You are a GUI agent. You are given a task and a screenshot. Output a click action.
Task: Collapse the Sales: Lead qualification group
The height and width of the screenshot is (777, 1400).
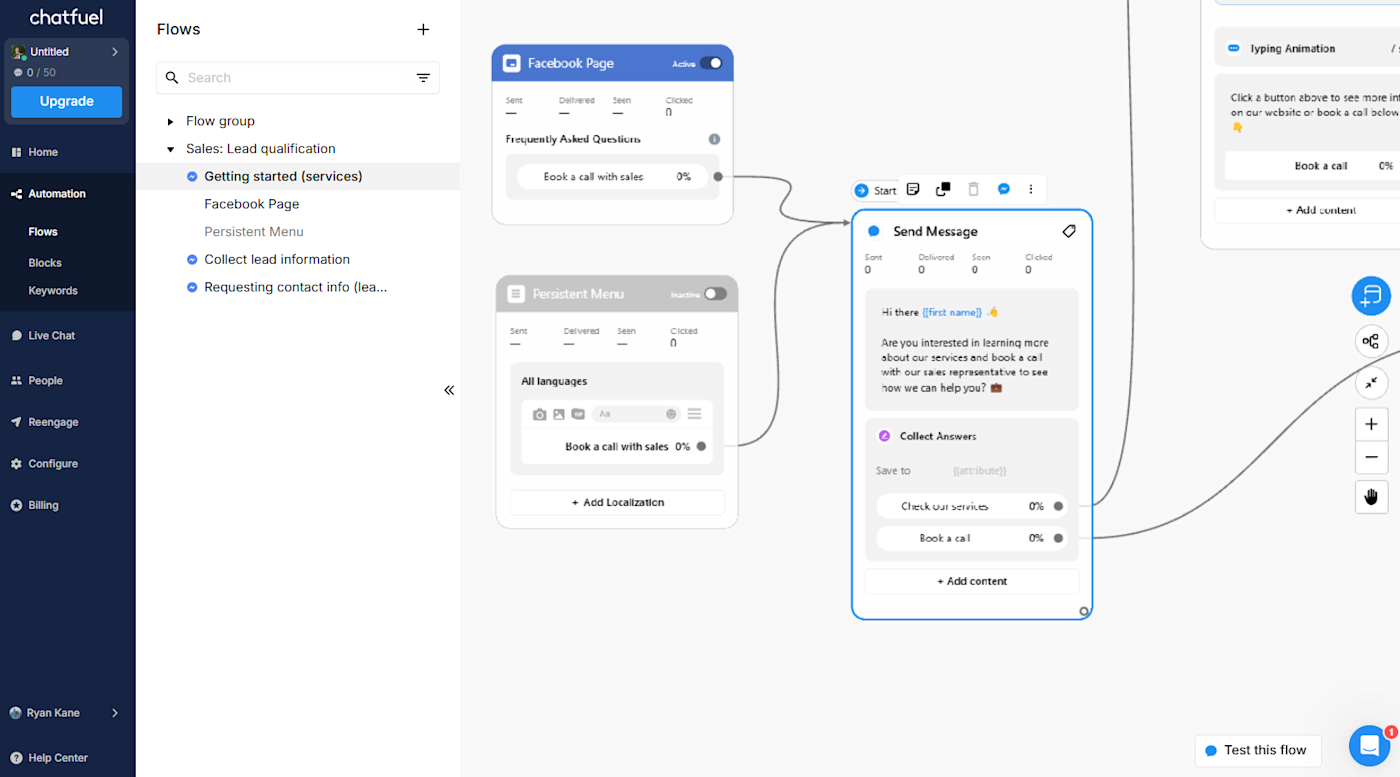coord(170,149)
